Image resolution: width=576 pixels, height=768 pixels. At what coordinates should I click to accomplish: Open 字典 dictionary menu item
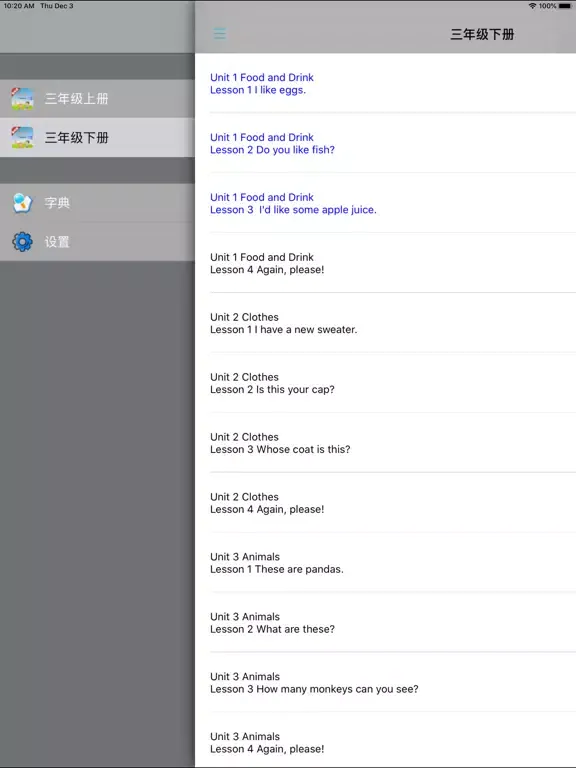click(97, 203)
